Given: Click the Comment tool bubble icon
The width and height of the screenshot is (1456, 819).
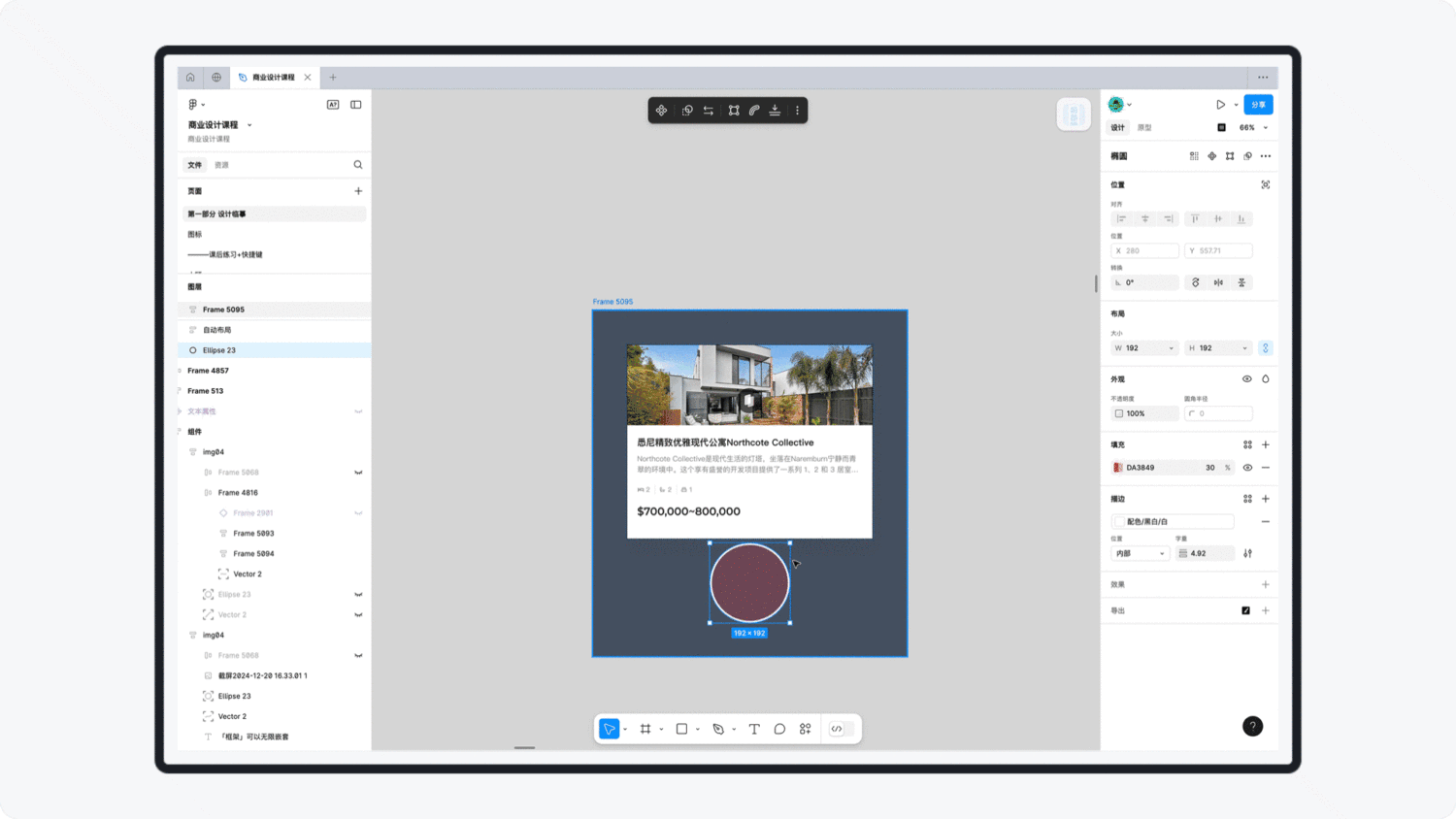Looking at the screenshot, I should click(779, 729).
